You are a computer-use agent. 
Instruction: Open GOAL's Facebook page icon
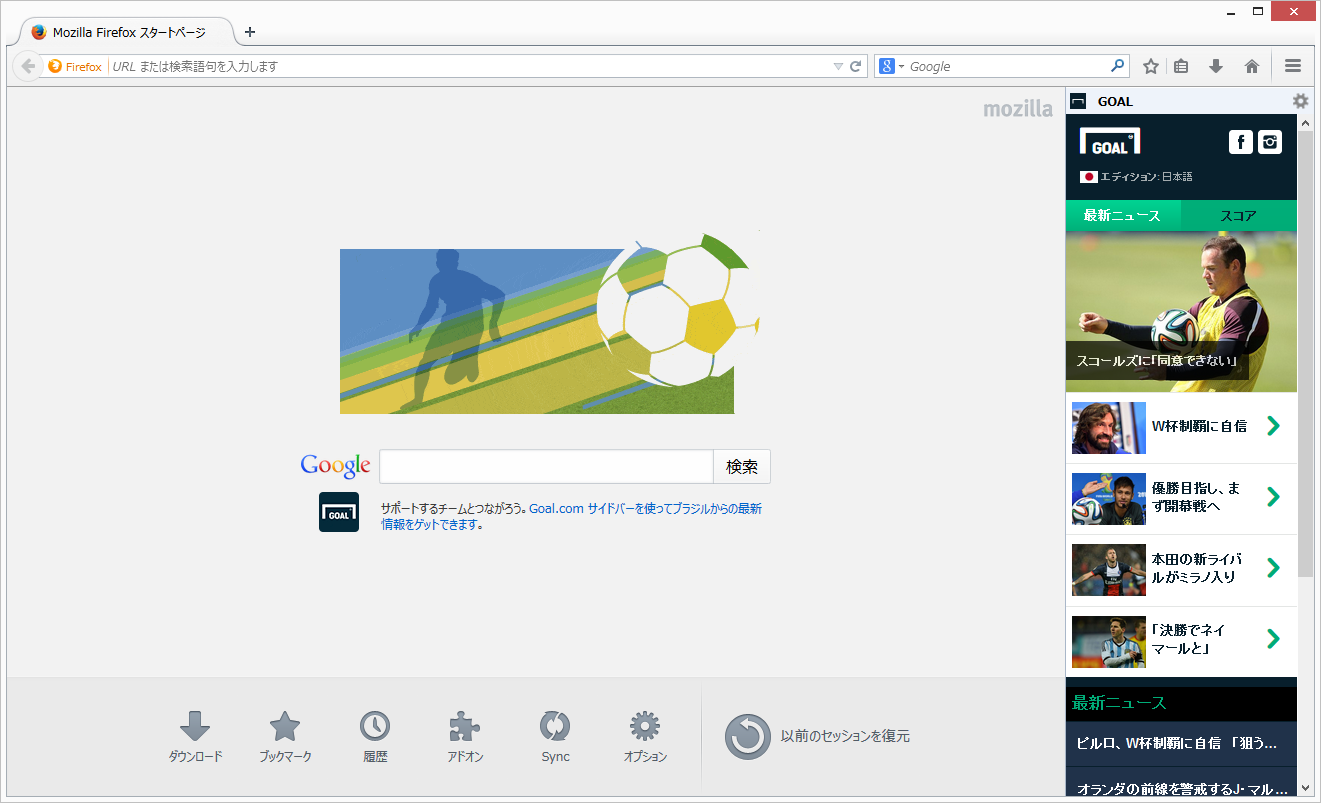pyautogui.click(x=1240, y=141)
